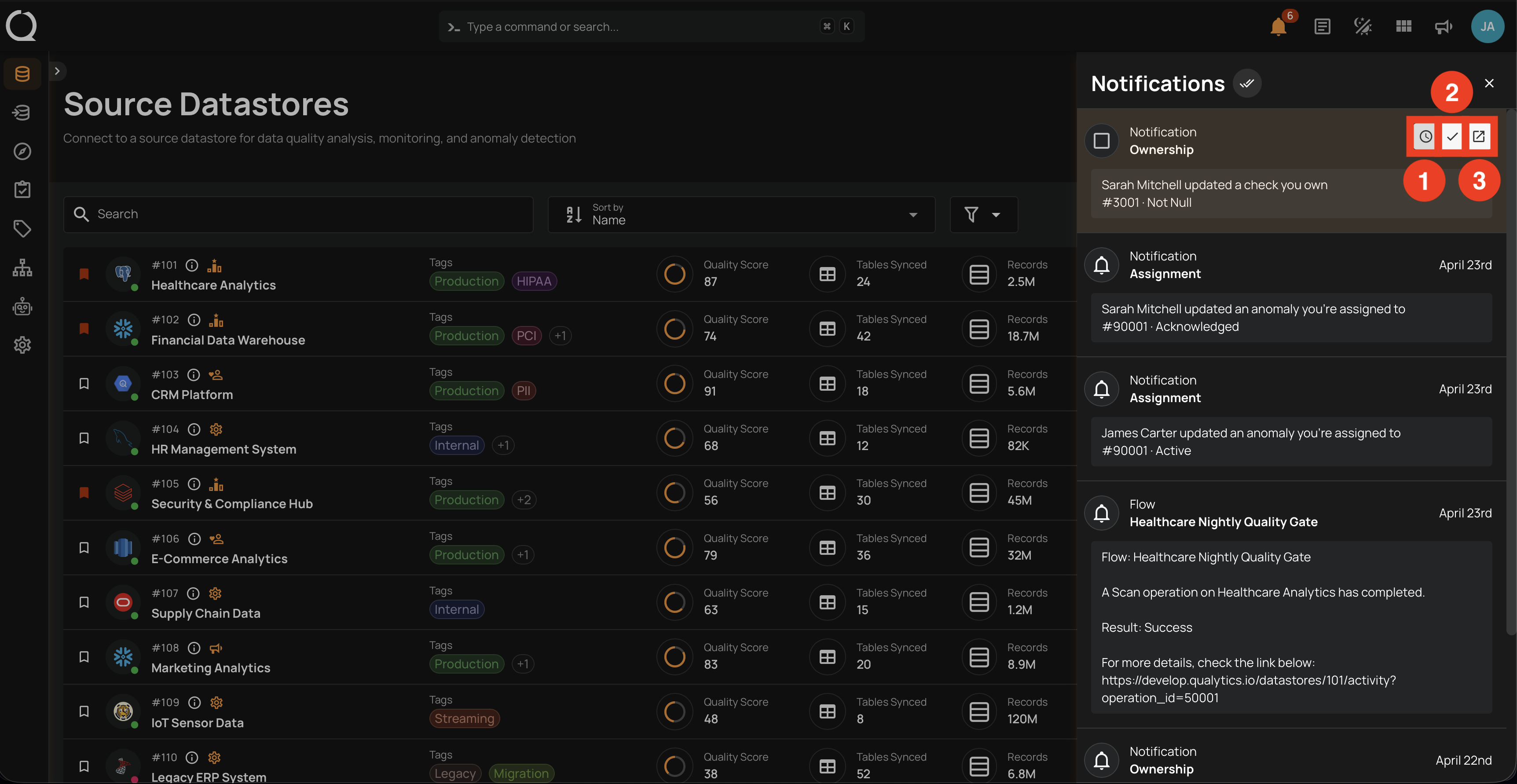The height and width of the screenshot is (784, 1517).
Task: Expand +1 tags on HR Management System
Action: (x=503, y=445)
